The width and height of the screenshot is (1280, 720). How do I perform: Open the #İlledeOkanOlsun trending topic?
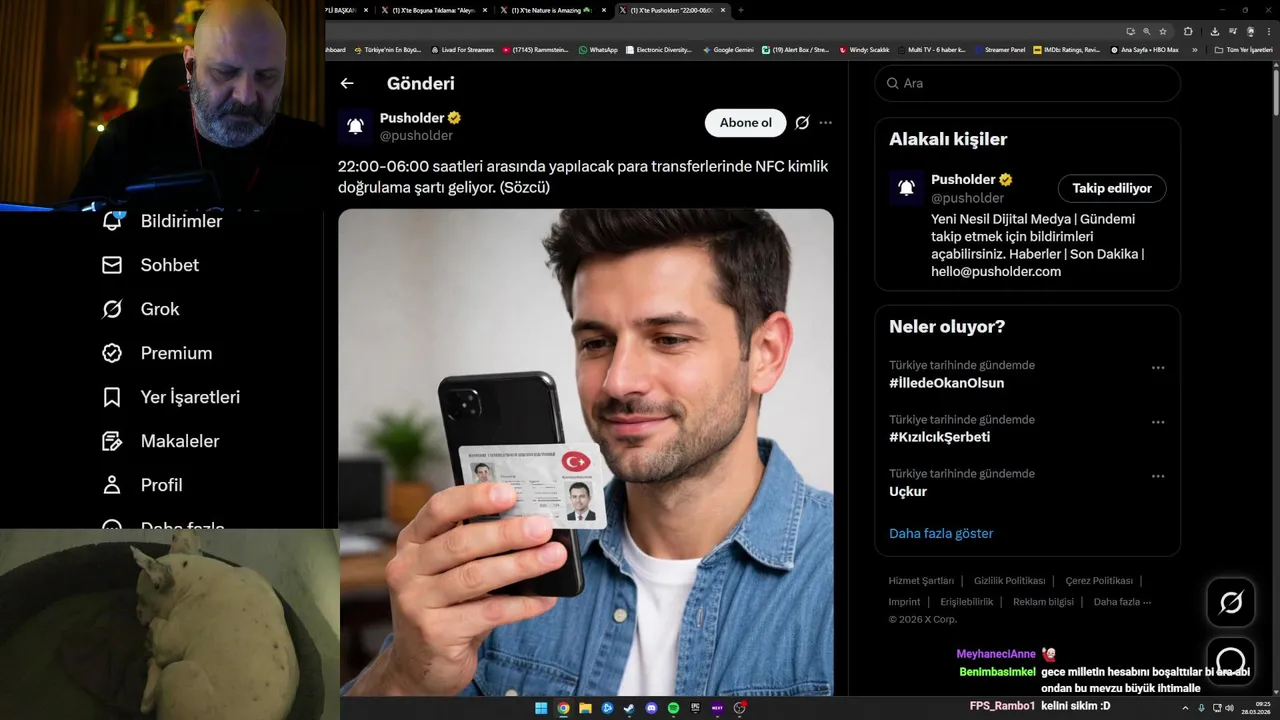946,383
